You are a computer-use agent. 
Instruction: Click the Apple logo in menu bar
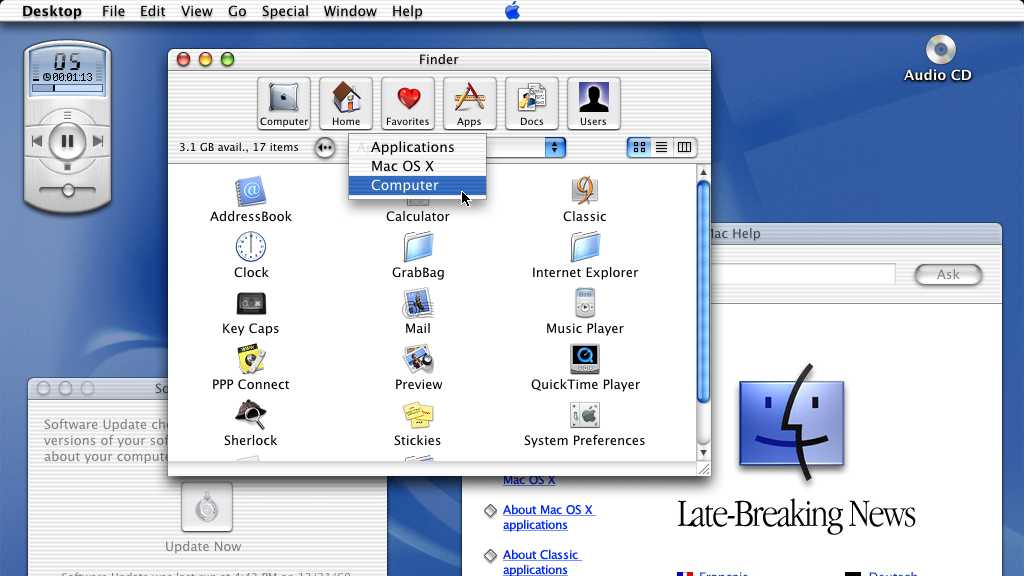coord(512,11)
